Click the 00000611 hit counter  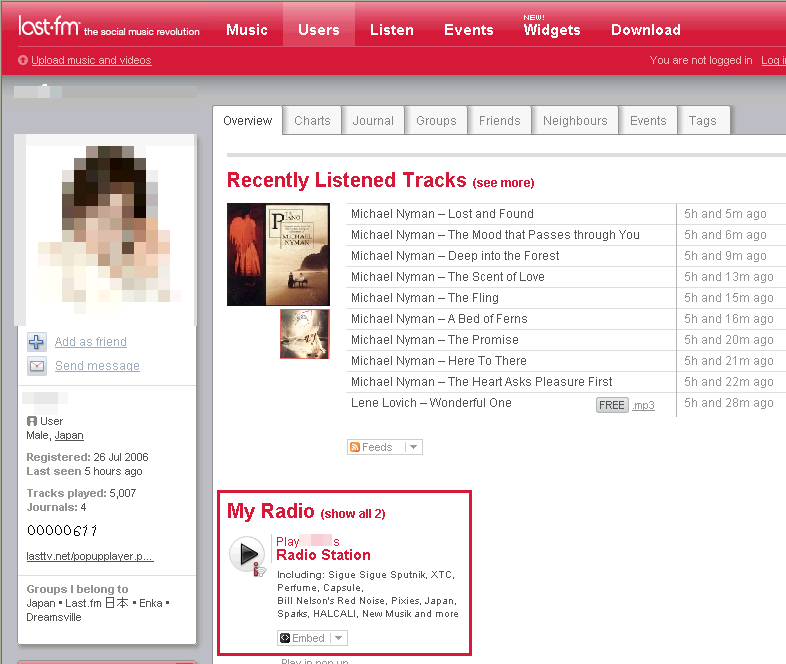62,530
